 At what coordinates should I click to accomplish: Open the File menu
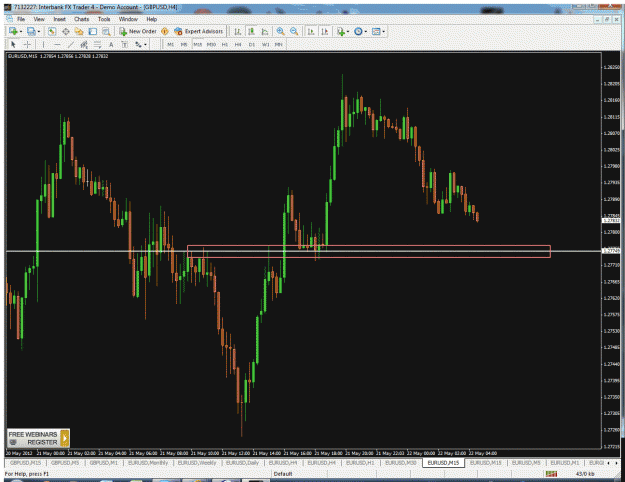click(x=21, y=19)
